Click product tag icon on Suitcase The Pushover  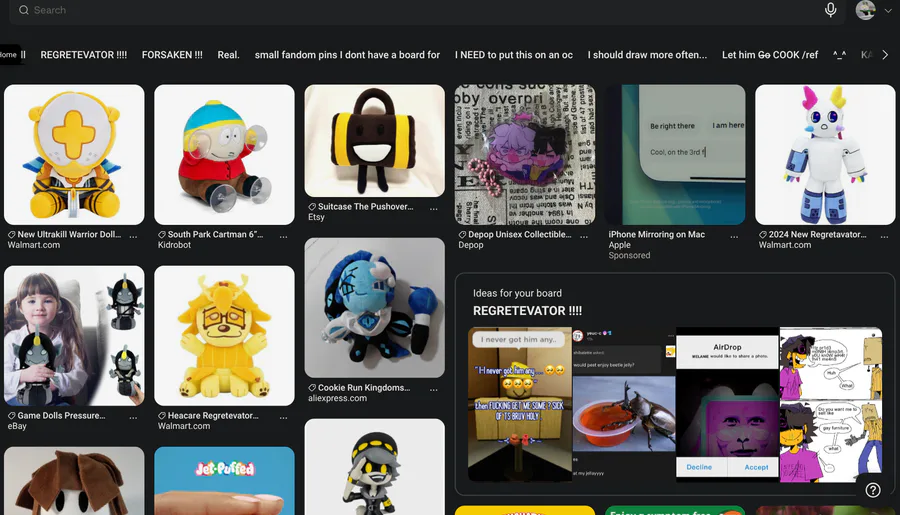pos(312,207)
